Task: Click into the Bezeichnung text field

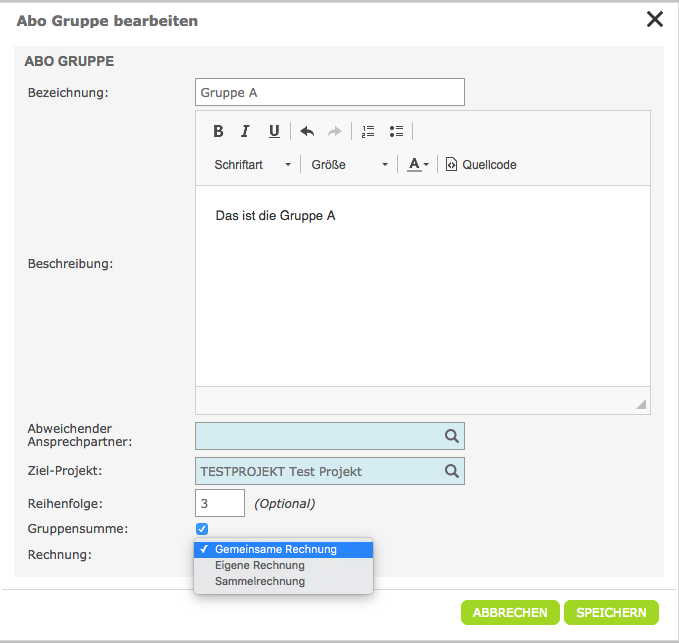Action: click(330, 92)
